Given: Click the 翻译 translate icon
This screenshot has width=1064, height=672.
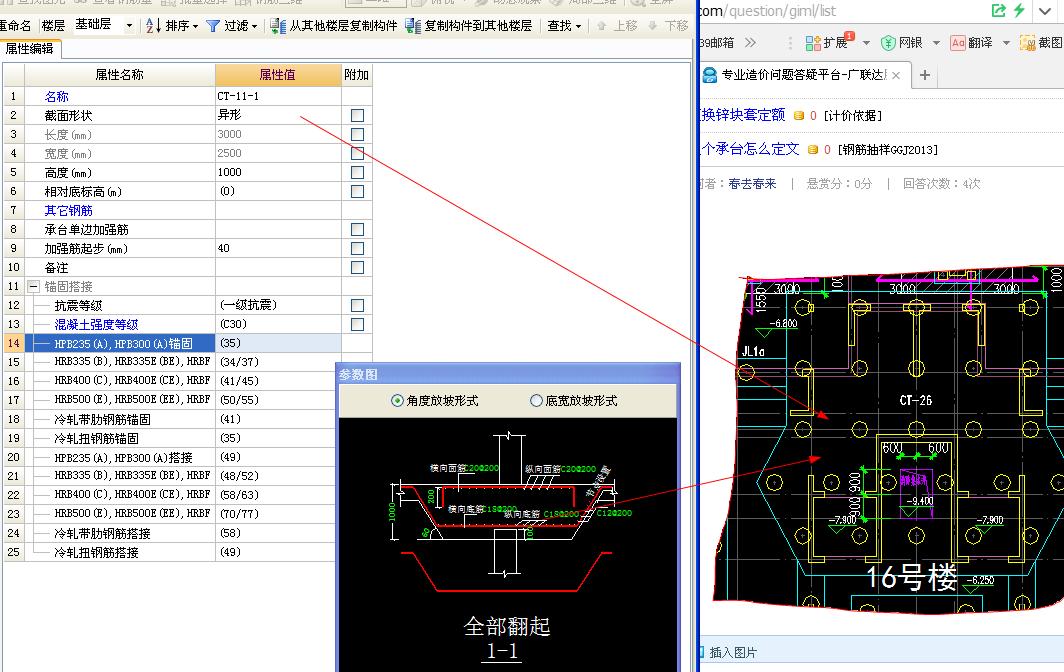Looking at the screenshot, I should pos(957,43).
